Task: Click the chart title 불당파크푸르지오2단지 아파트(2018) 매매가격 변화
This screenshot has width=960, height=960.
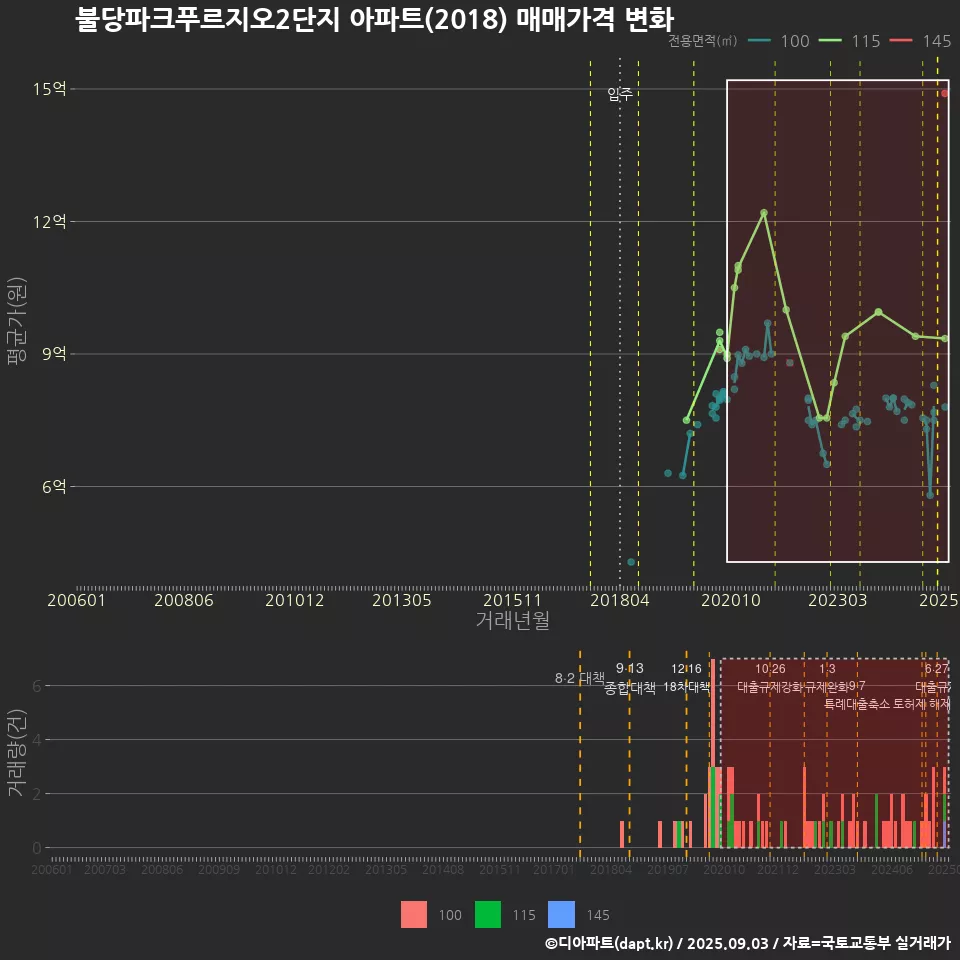Action: [x=374, y=19]
